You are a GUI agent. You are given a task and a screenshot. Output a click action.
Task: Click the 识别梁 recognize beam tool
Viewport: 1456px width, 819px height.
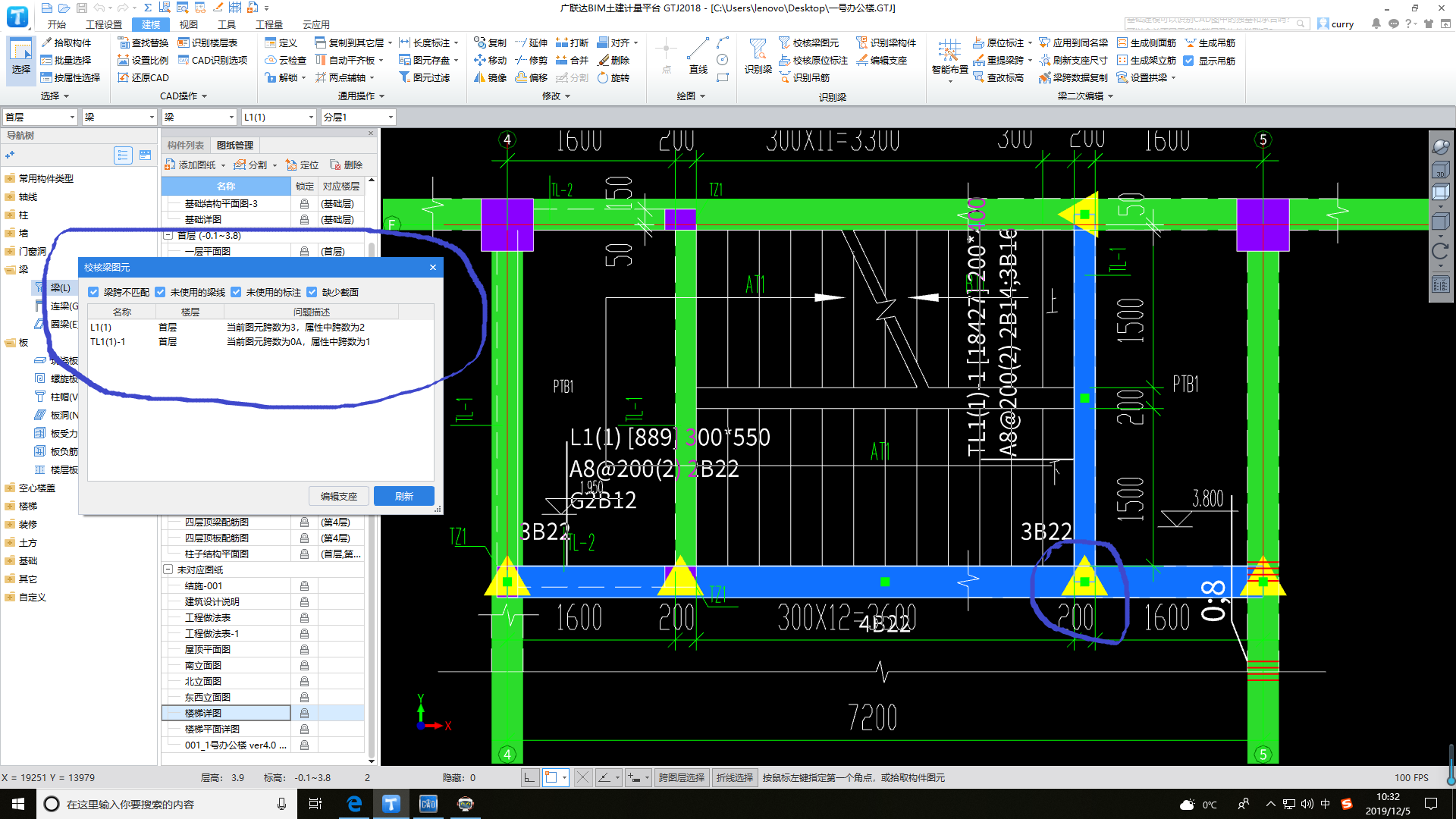[758, 56]
